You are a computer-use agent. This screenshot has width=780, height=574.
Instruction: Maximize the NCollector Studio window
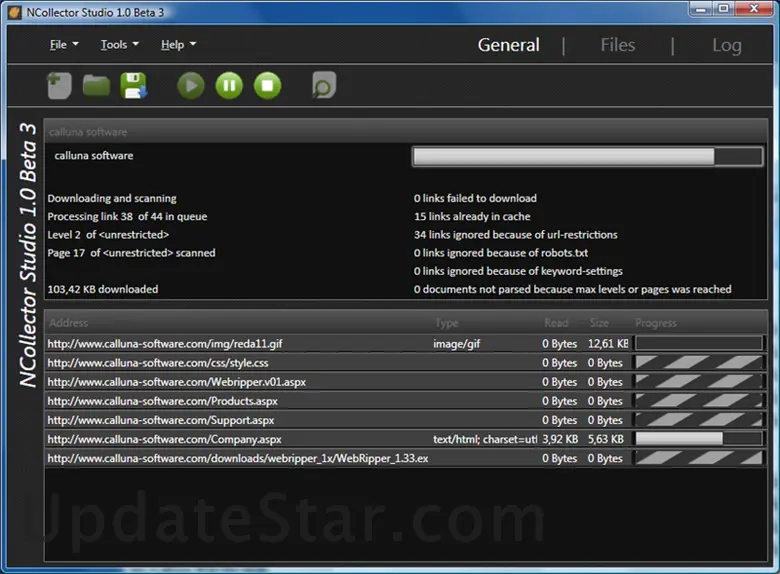[x=723, y=9]
